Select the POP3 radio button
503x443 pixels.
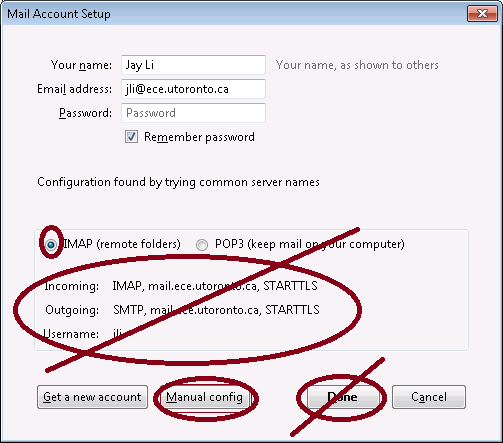[x=202, y=245]
